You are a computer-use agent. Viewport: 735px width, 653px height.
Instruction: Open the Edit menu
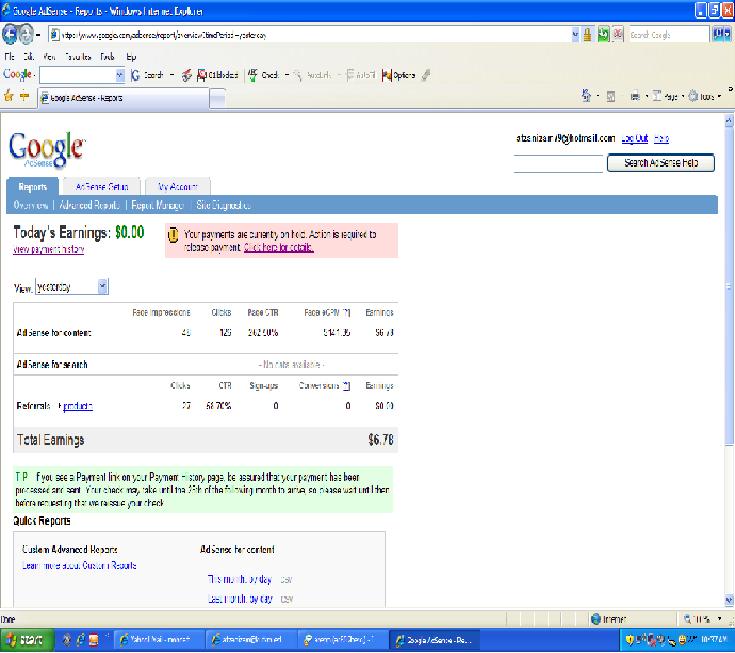pyautogui.click(x=29, y=57)
